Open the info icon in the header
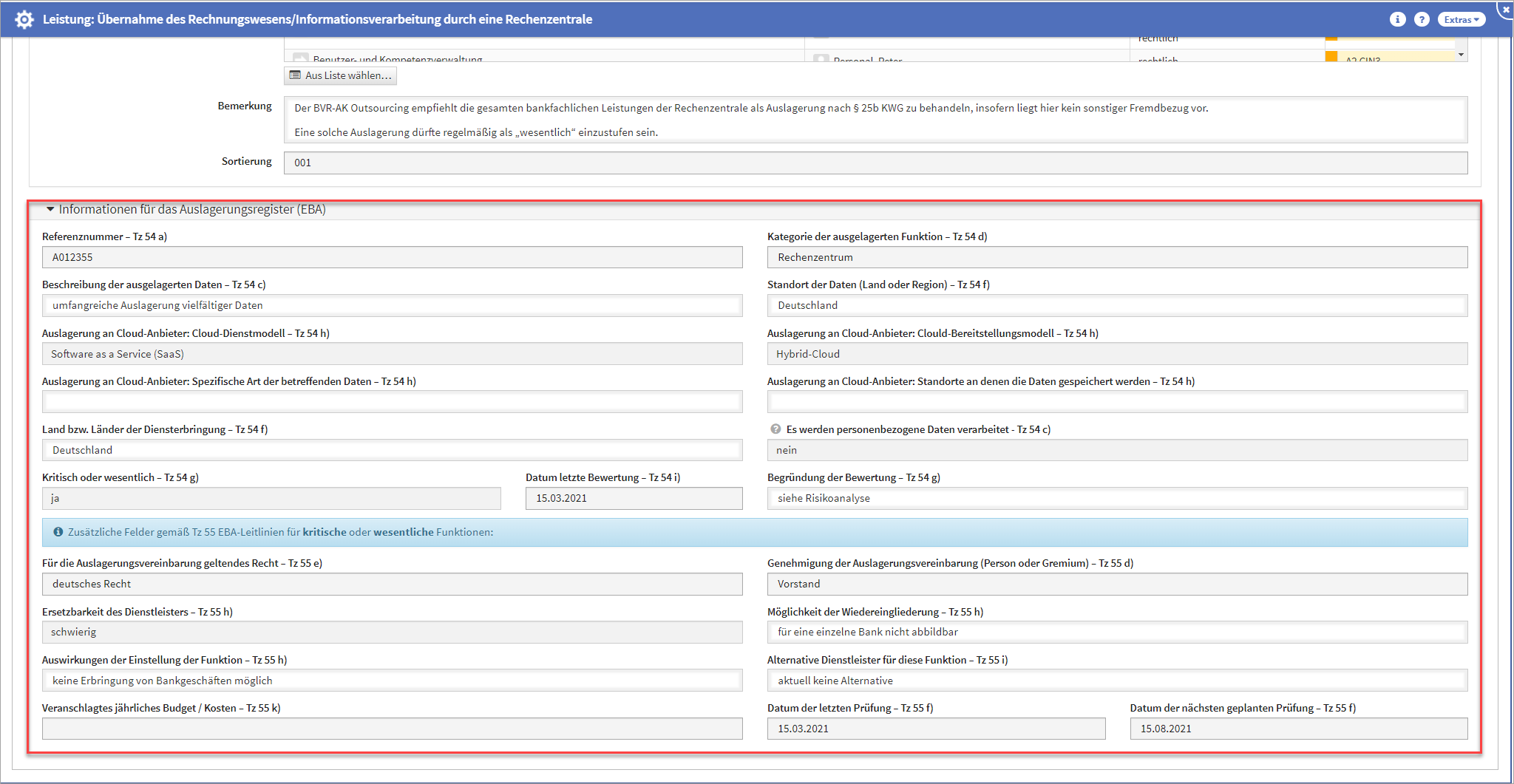Image resolution: width=1514 pixels, height=784 pixels. click(x=1397, y=19)
